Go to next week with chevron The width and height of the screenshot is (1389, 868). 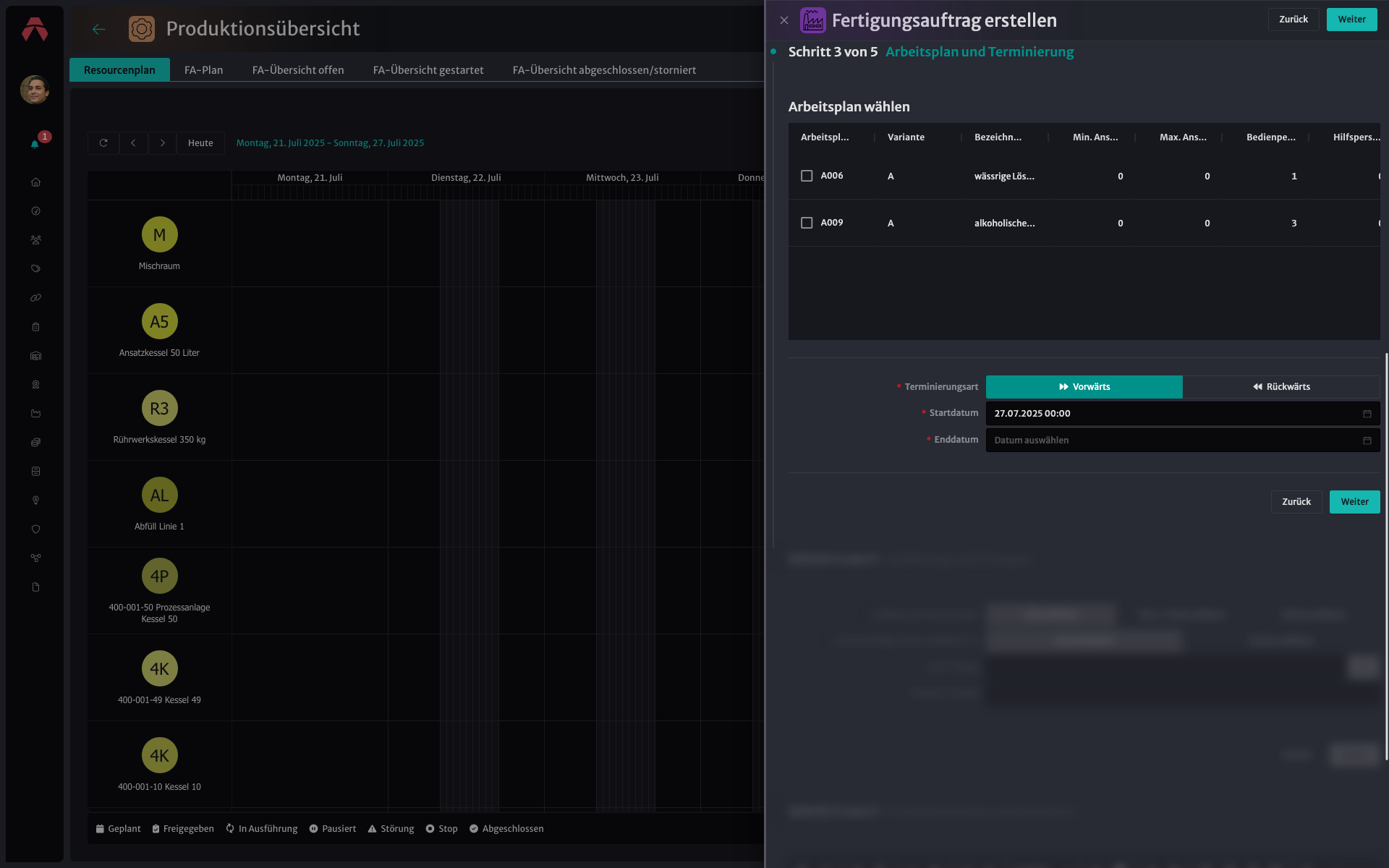(163, 143)
